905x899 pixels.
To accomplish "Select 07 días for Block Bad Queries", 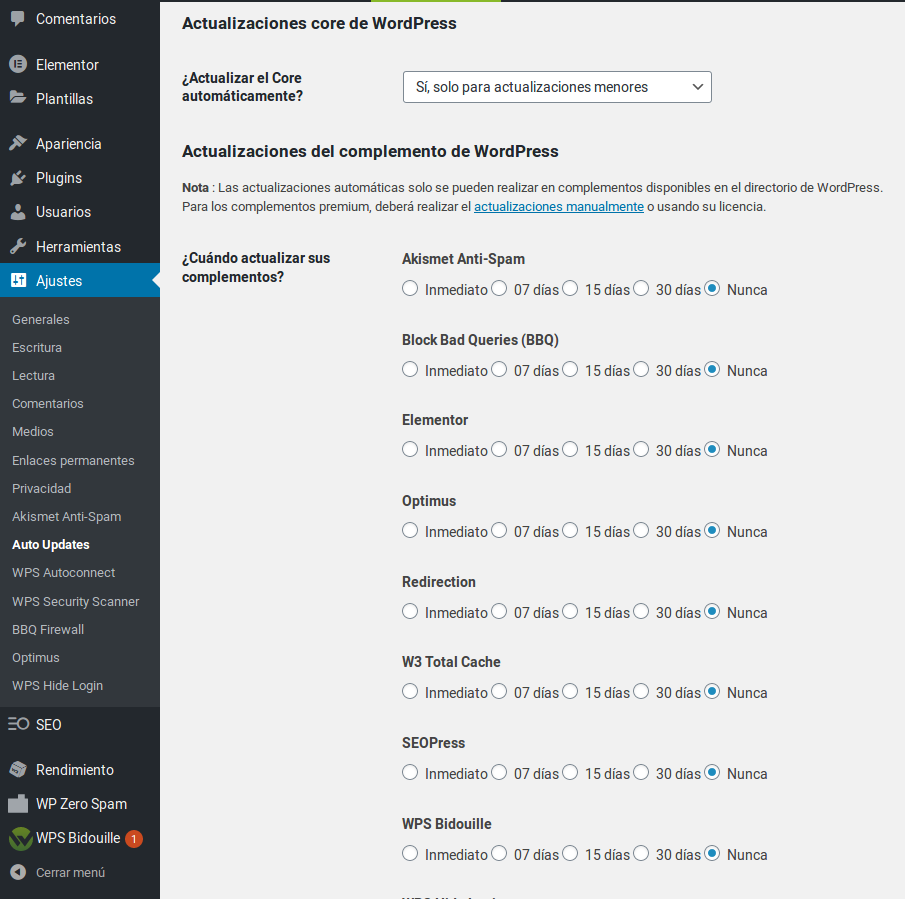I will point(499,369).
